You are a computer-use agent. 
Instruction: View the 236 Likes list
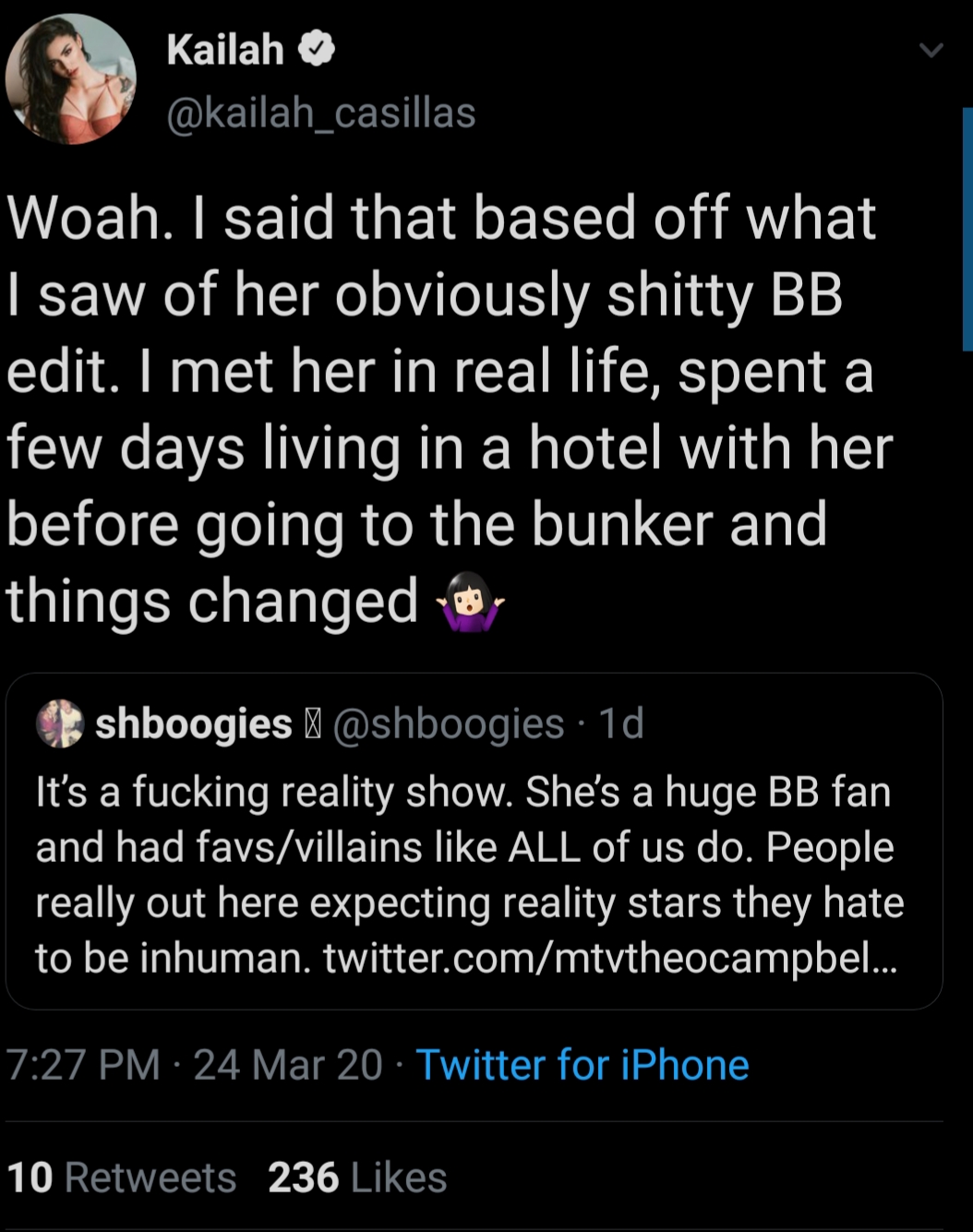click(x=357, y=1178)
